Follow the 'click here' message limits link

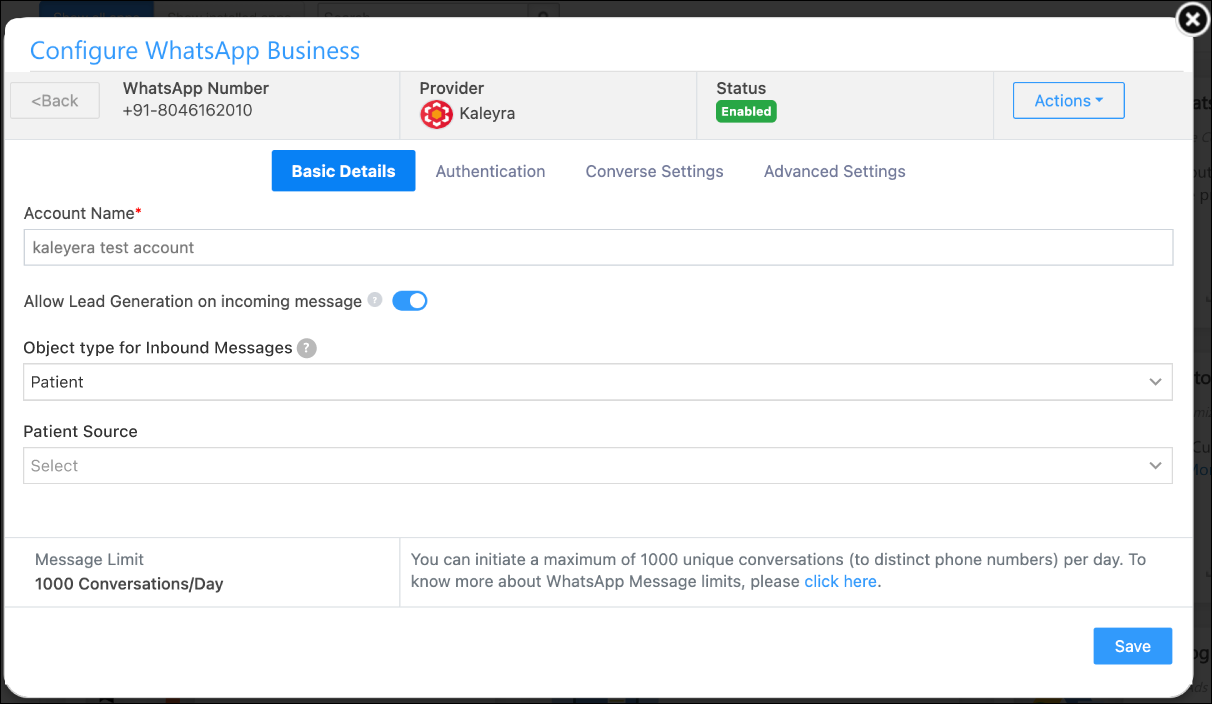click(x=840, y=581)
